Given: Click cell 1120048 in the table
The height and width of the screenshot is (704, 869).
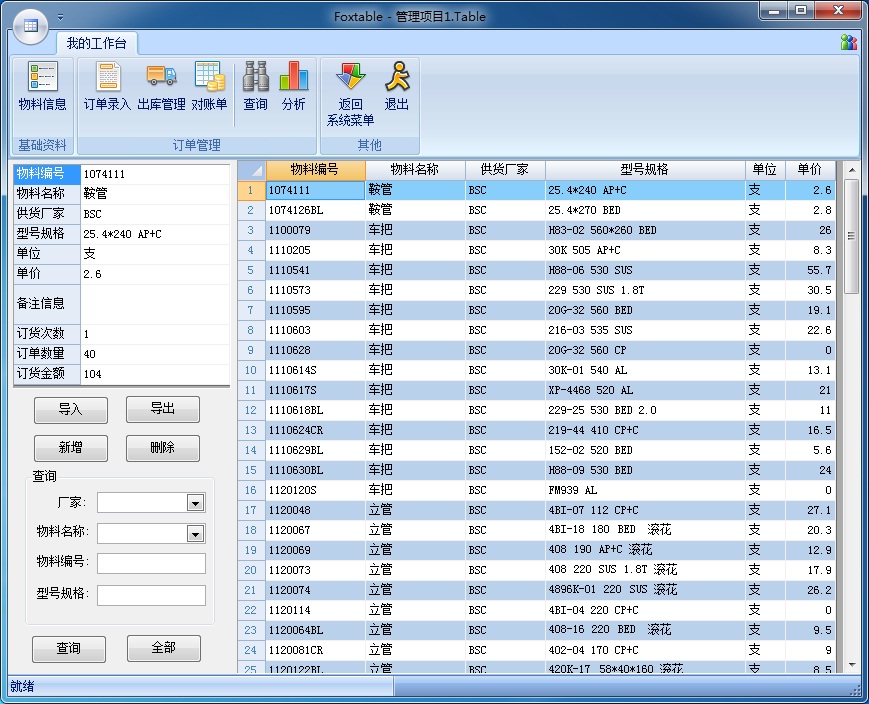Looking at the screenshot, I should pos(315,510).
